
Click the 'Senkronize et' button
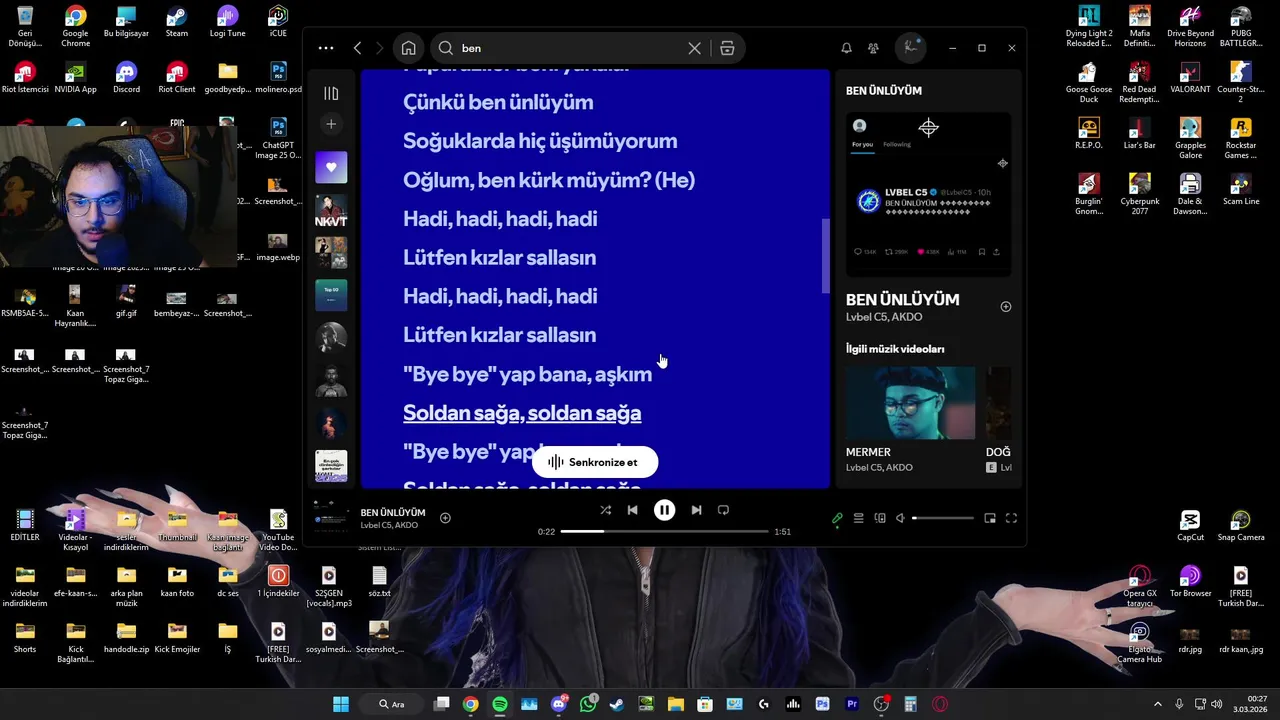(x=595, y=462)
